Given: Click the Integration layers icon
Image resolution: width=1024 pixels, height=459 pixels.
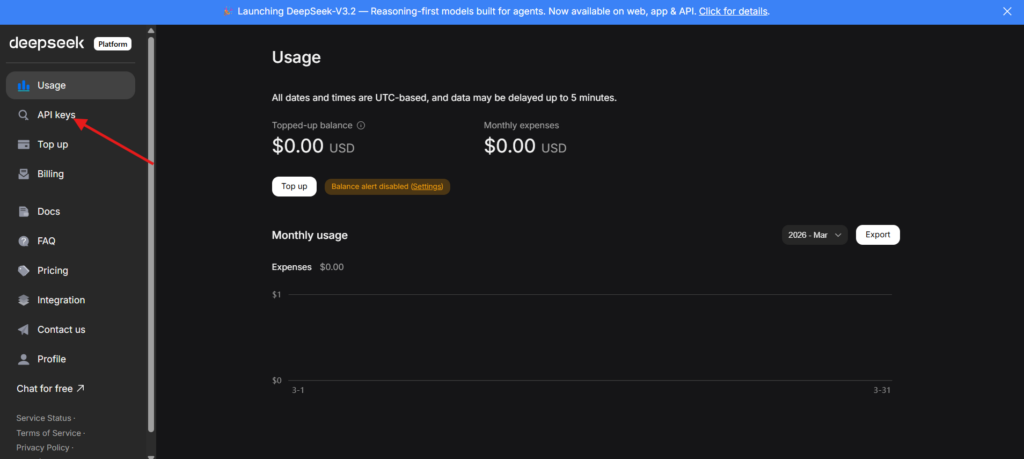Looking at the screenshot, I should [23, 300].
